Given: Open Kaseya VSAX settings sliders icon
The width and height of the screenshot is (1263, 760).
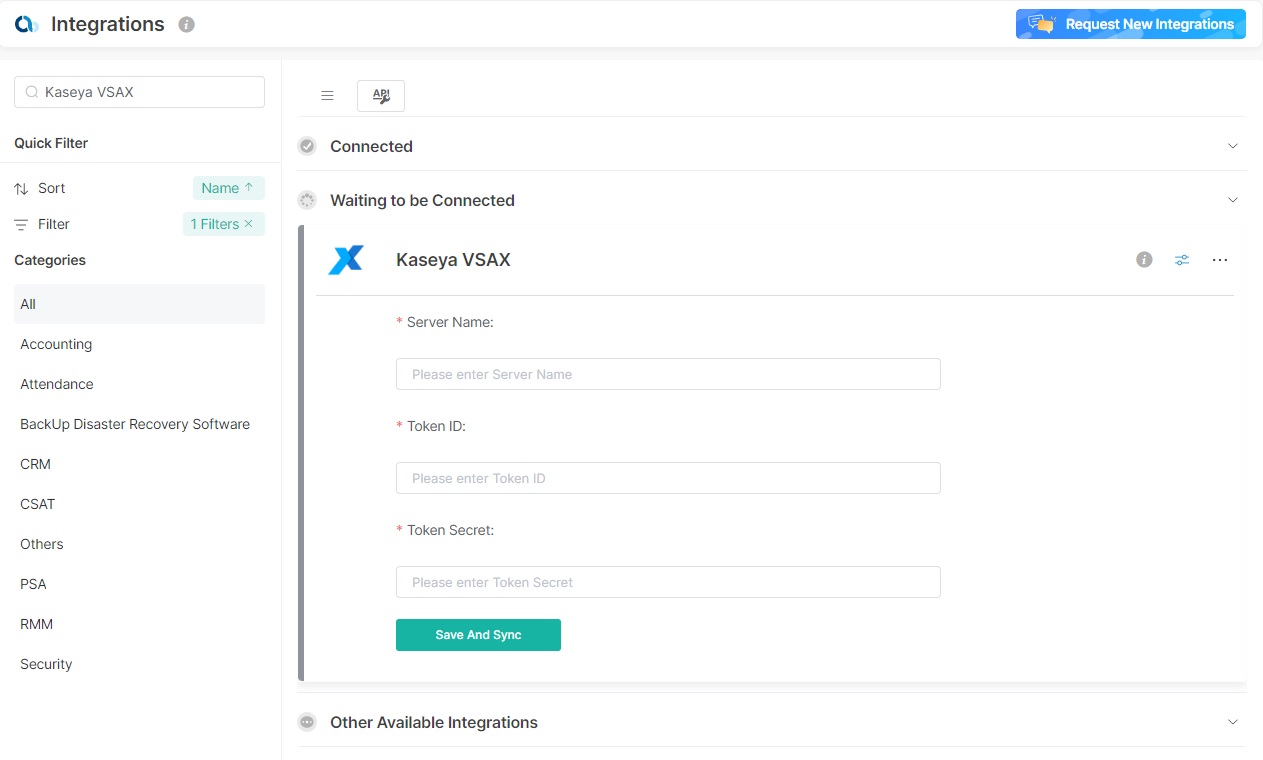Looking at the screenshot, I should click(1182, 260).
